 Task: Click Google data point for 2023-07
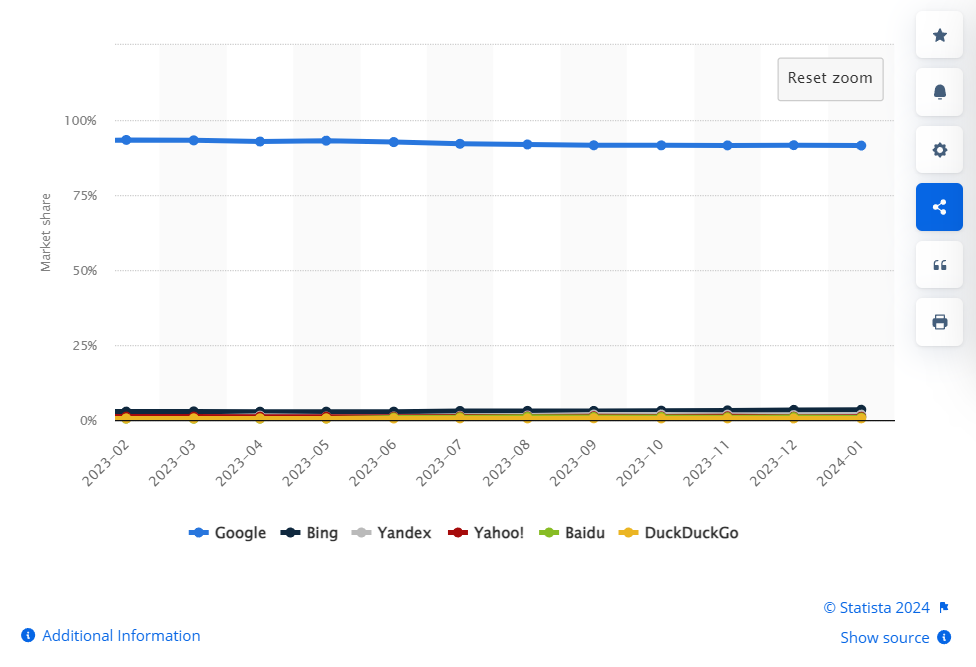[x=460, y=144]
